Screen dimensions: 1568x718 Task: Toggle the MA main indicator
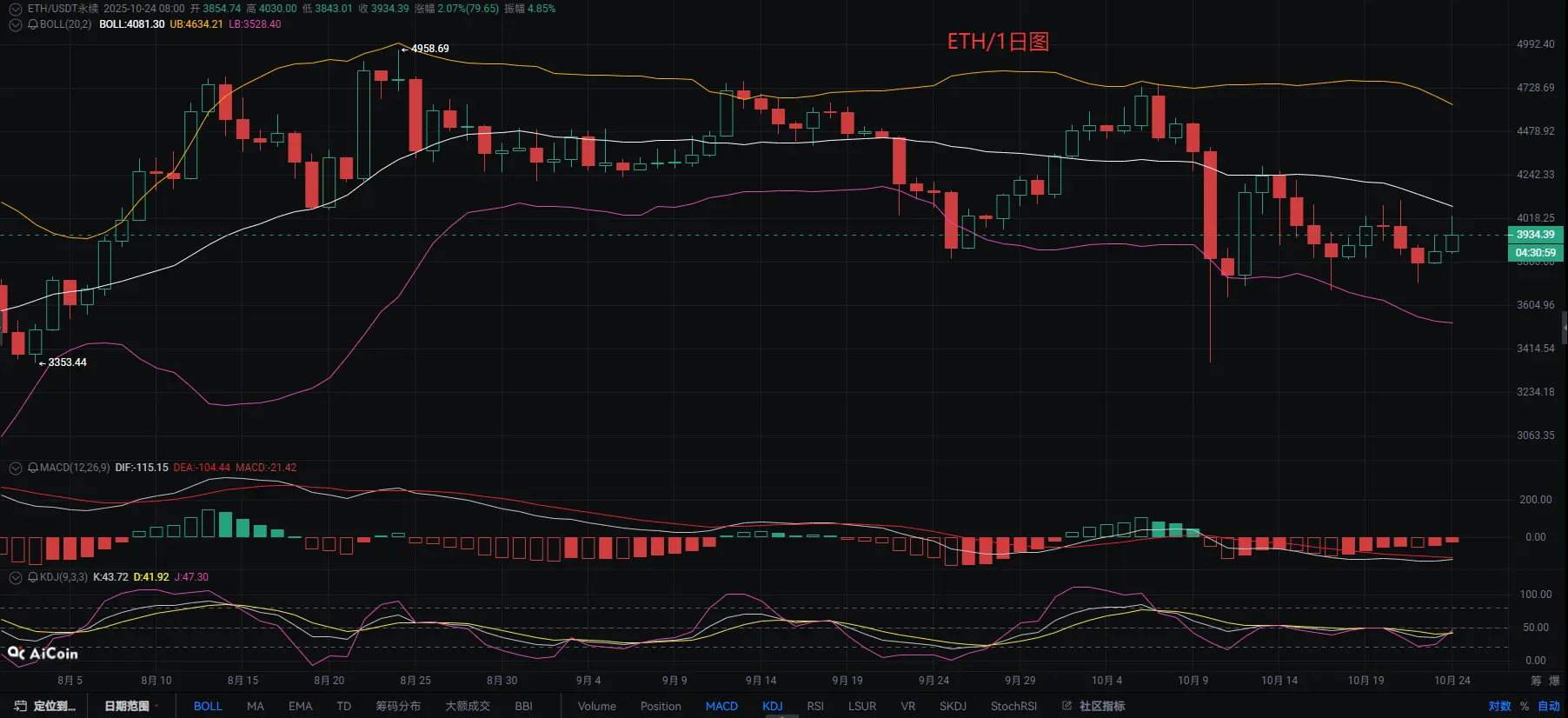tap(255, 706)
